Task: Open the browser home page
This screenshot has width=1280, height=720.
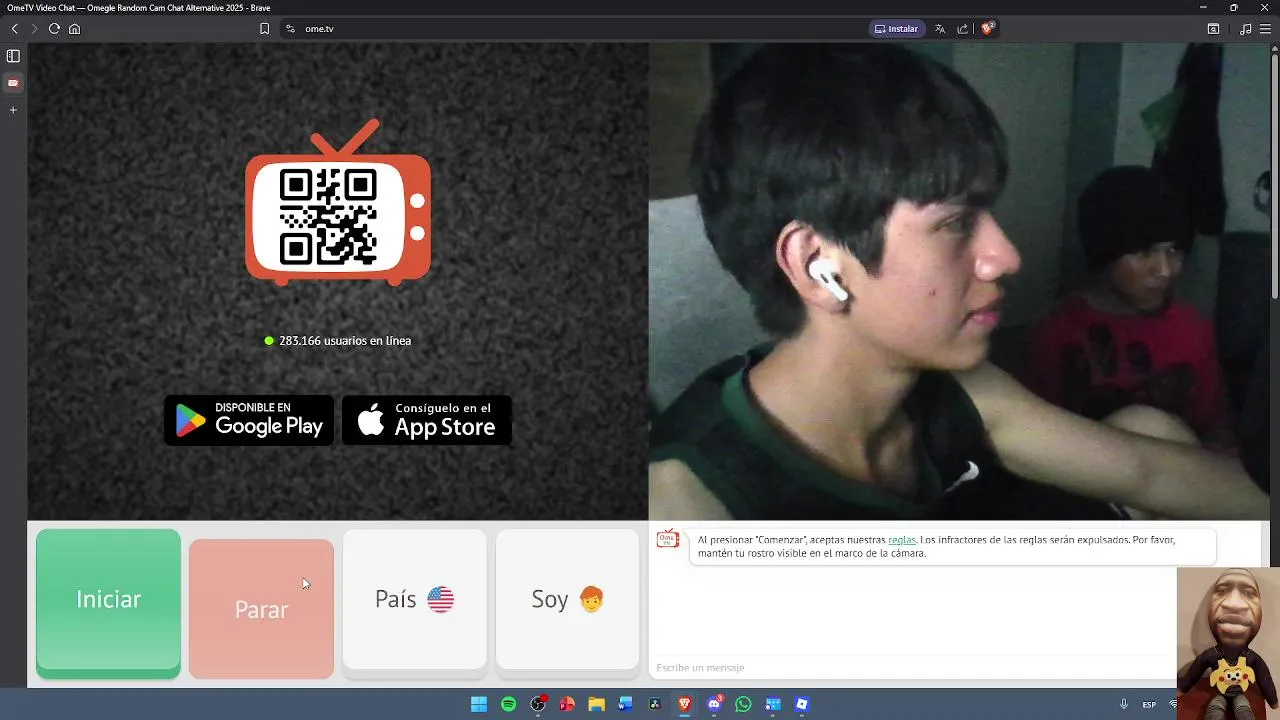Action: pos(74,29)
